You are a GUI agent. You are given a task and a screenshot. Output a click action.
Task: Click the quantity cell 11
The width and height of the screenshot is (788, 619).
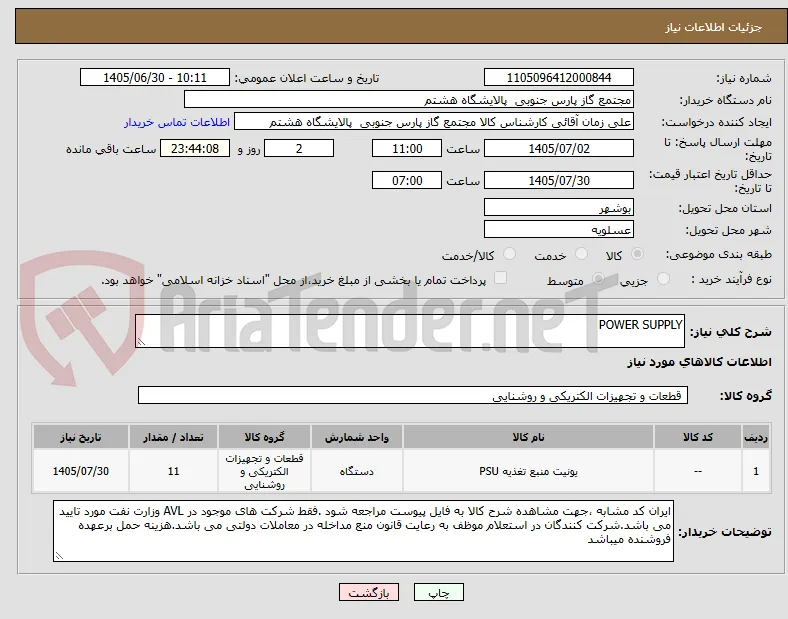coord(173,471)
